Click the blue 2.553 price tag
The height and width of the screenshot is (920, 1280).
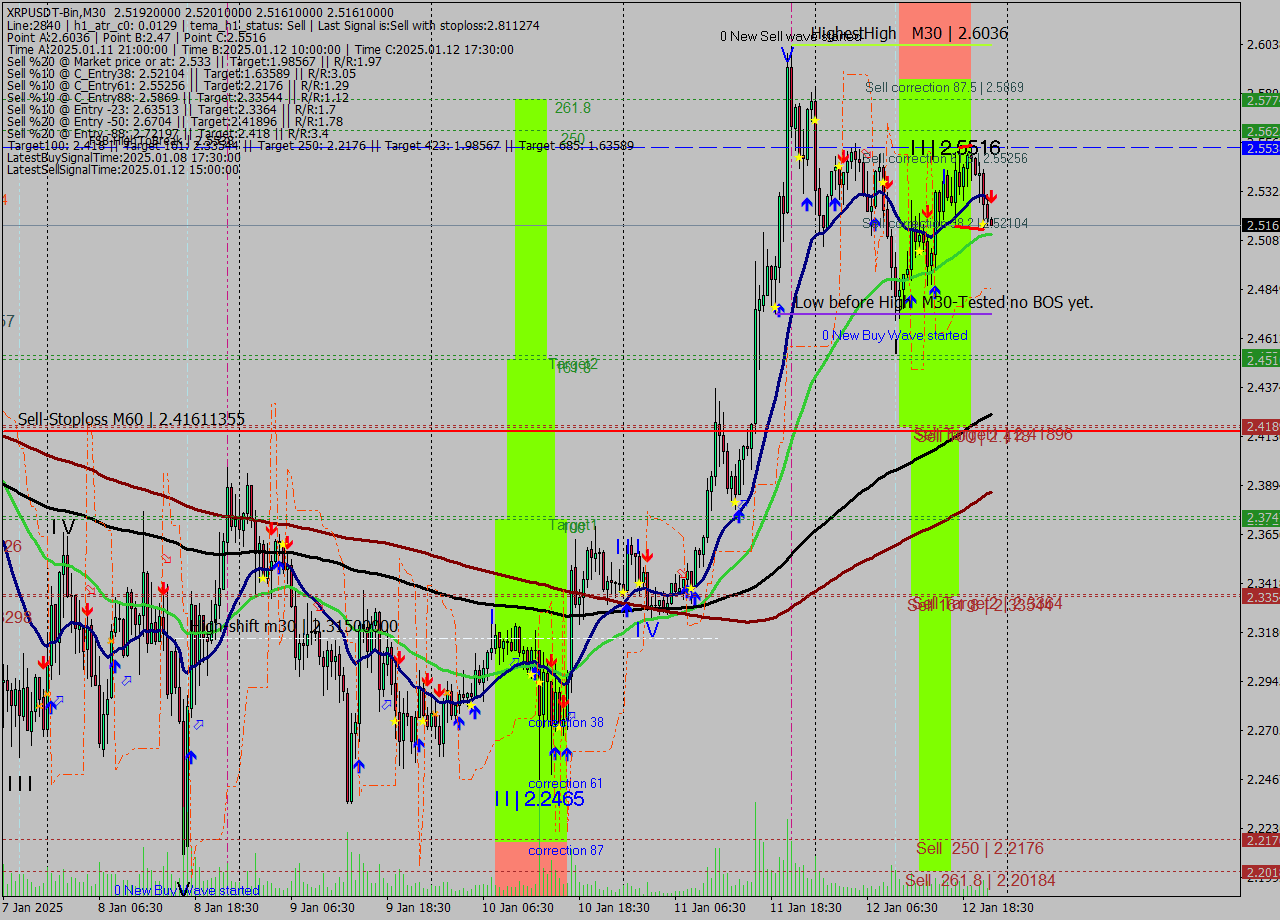click(1260, 148)
